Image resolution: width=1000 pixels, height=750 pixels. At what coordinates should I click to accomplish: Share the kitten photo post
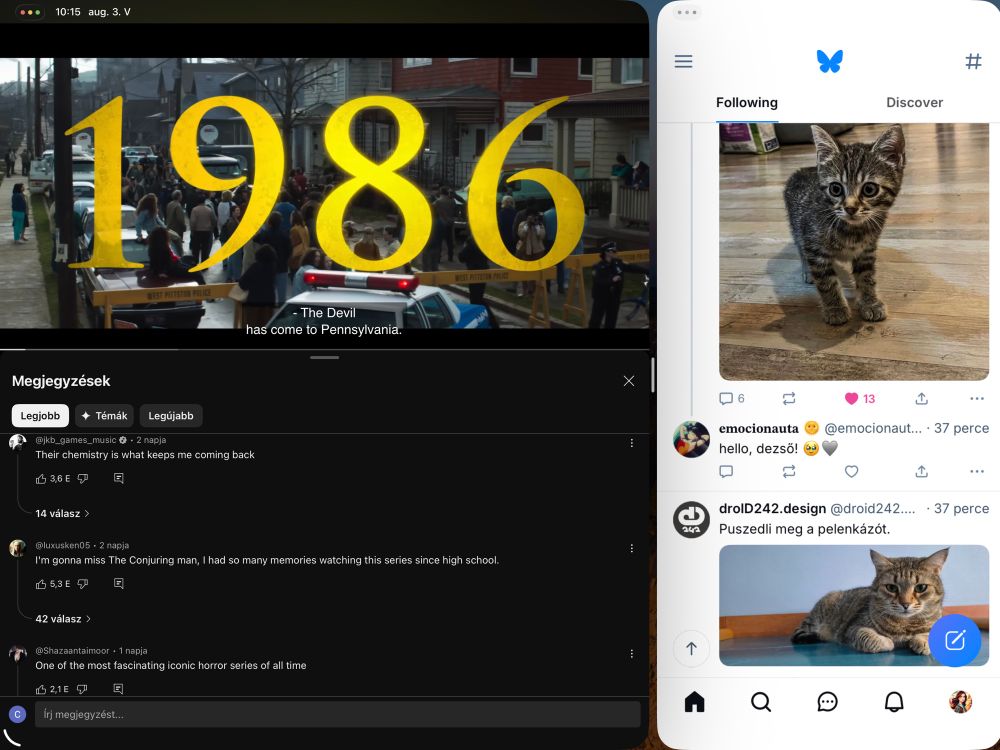tap(922, 399)
